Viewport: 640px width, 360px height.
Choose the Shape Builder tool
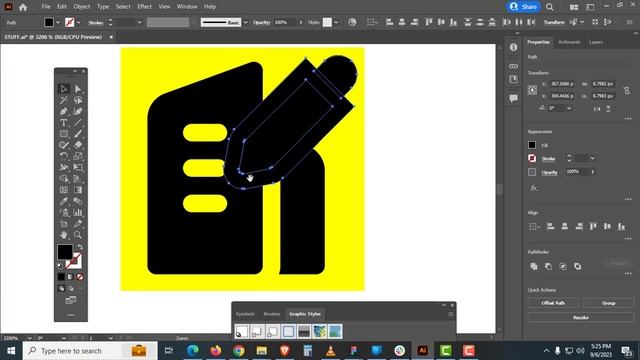[64, 178]
